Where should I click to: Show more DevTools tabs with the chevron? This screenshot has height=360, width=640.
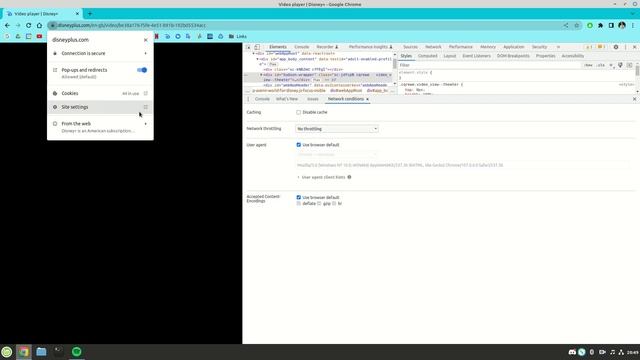click(558, 47)
